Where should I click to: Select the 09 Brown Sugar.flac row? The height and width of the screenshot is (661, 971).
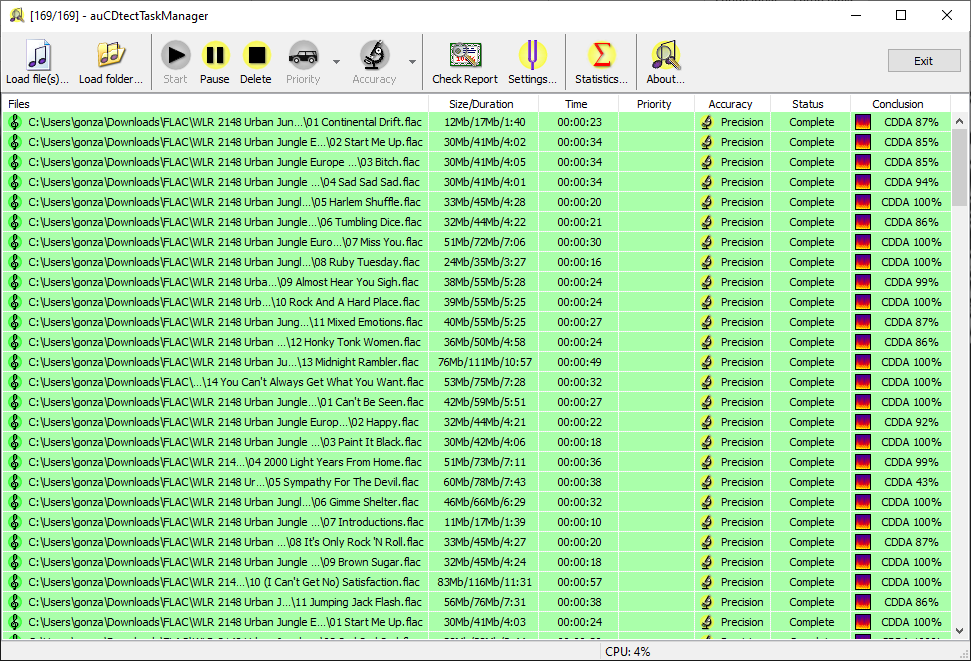[x=476, y=562]
